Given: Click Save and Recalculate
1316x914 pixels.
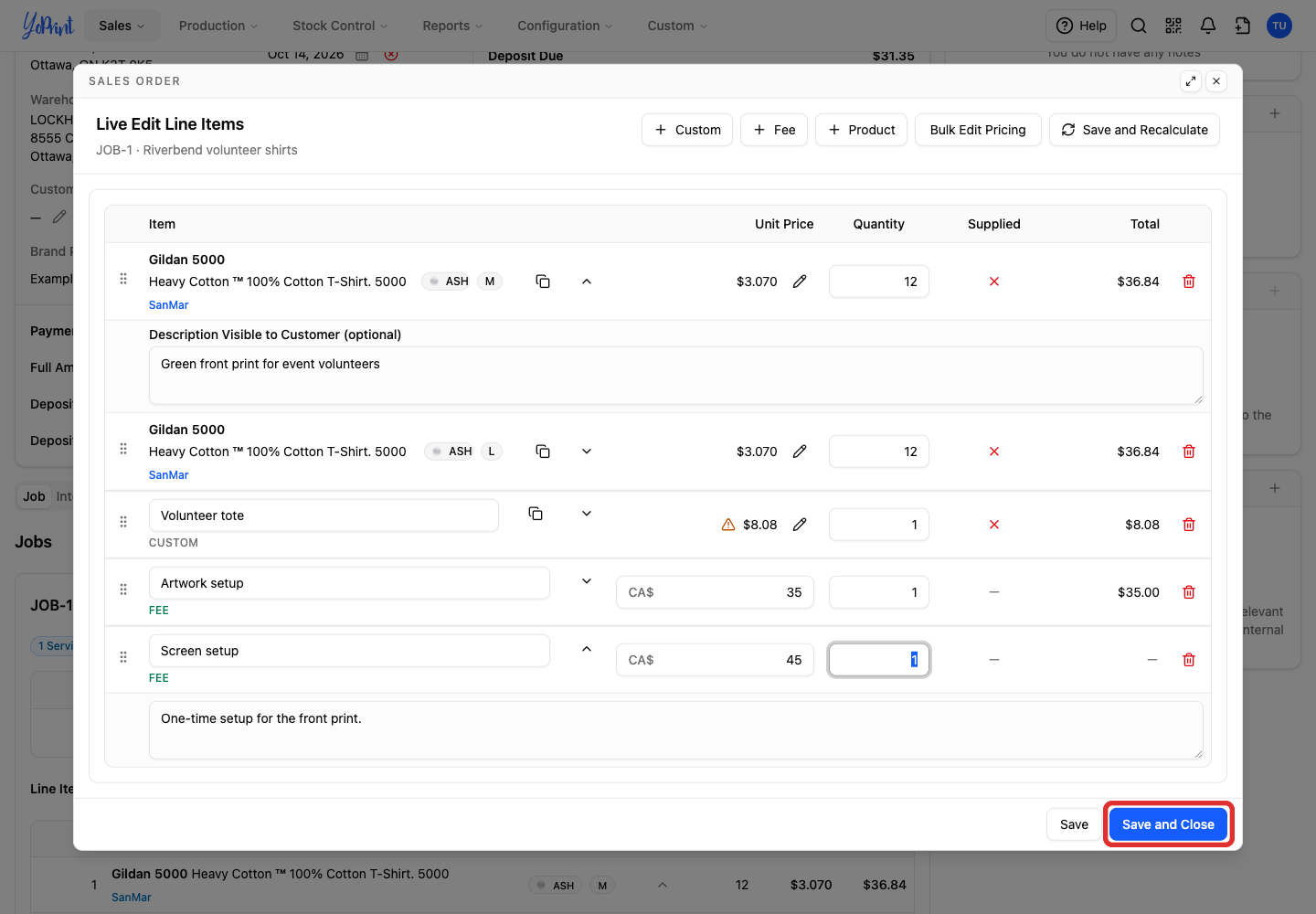Looking at the screenshot, I should [x=1134, y=130].
